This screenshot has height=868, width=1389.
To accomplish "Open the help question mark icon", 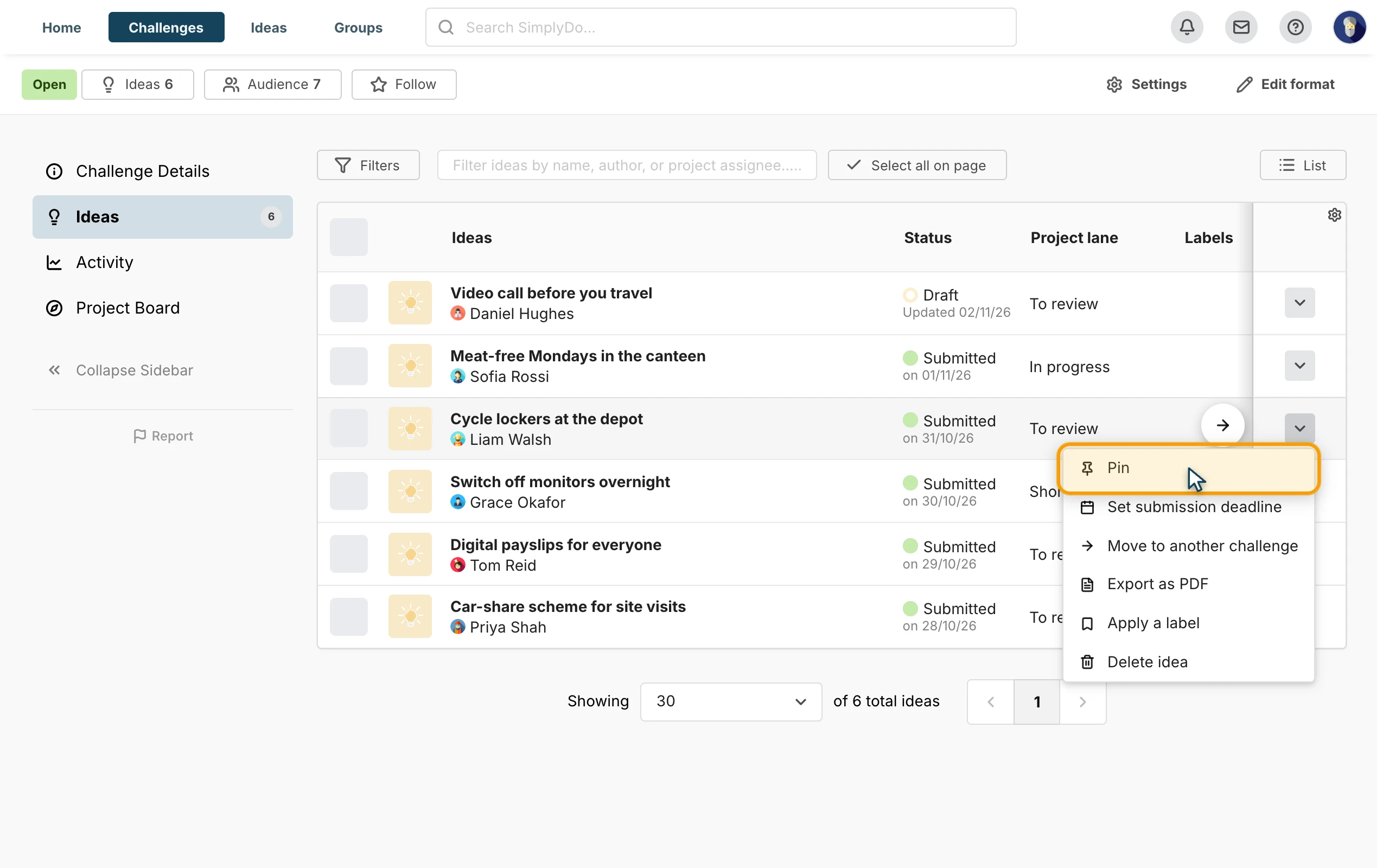I will (x=1296, y=27).
